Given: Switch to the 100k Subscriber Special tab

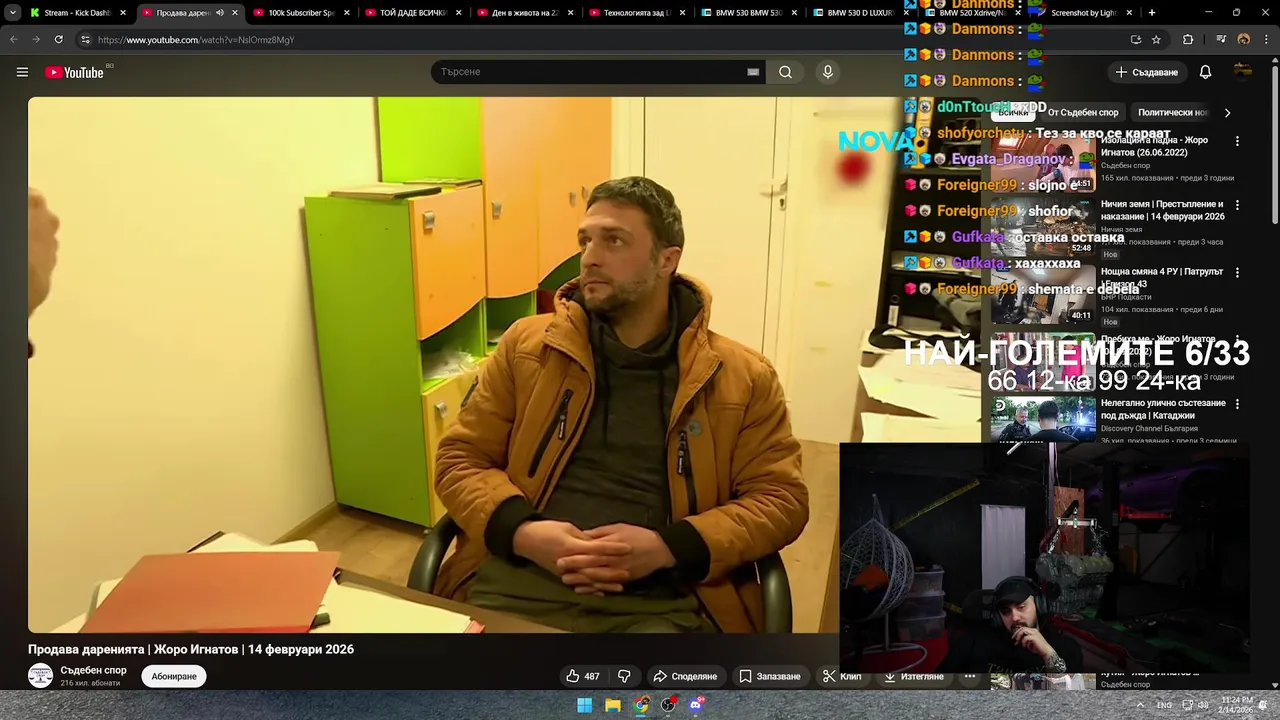Looking at the screenshot, I should pos(302,13).
